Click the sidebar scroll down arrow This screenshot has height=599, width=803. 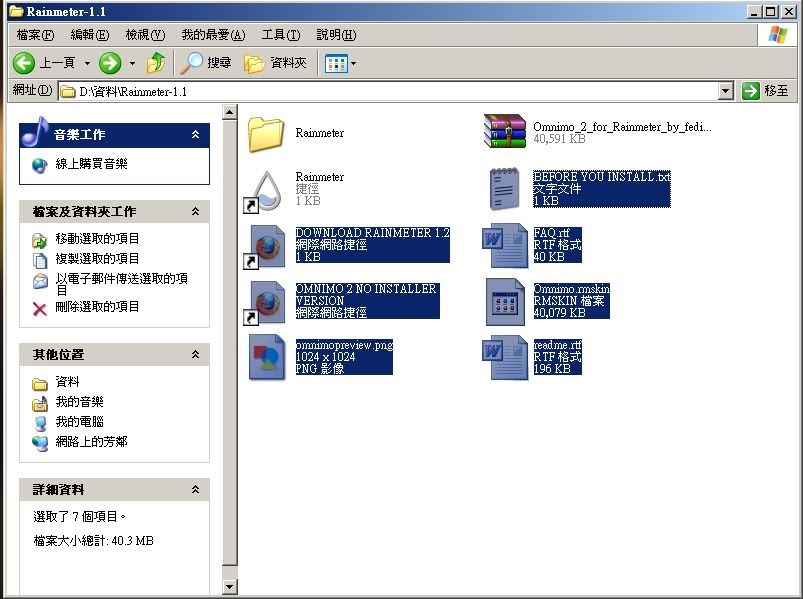[x=229, y=587]
